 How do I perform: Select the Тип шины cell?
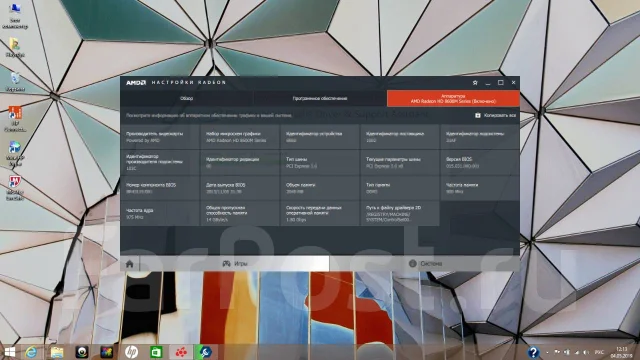(320, 162)
